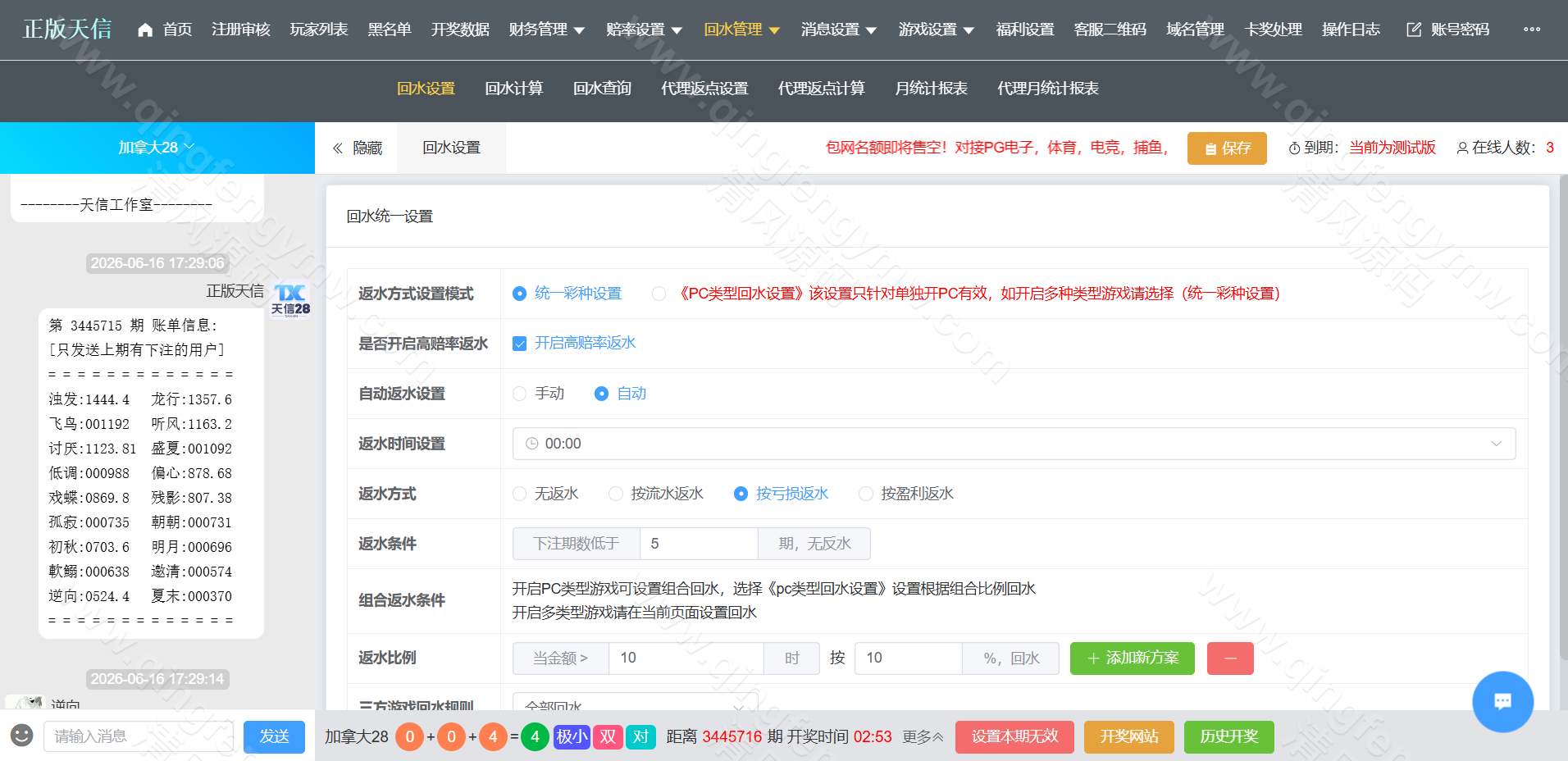Click the orange 保存 button

click(1227, 148)
